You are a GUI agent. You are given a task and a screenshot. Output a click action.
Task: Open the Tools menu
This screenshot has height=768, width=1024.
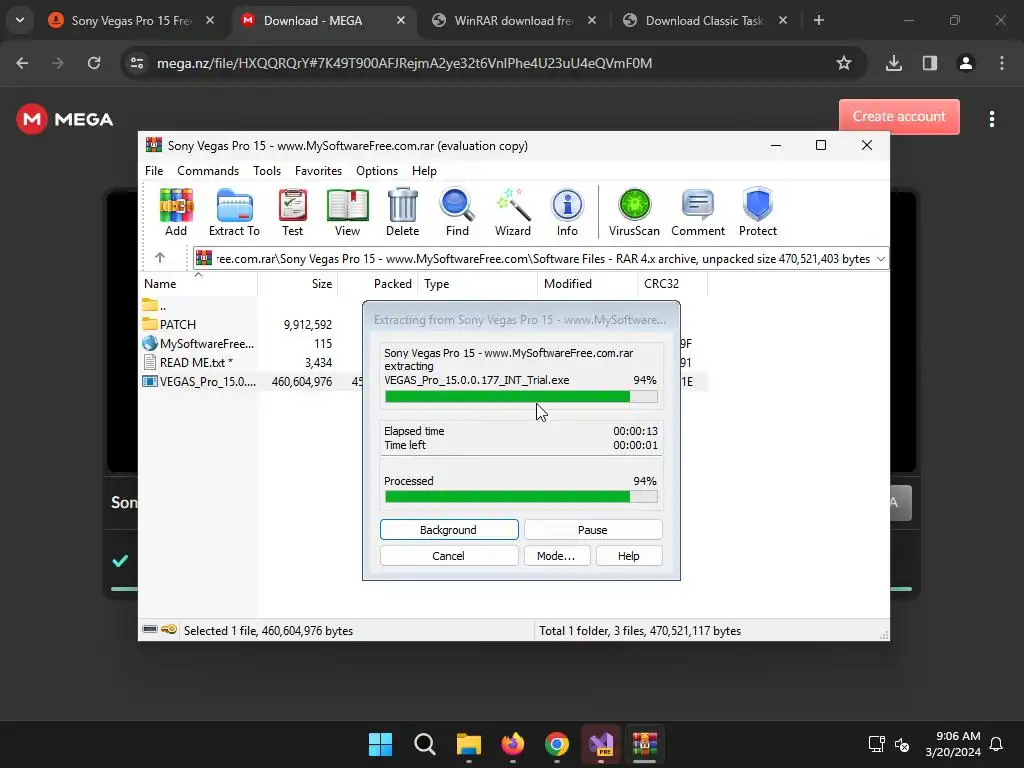[267, 170]
